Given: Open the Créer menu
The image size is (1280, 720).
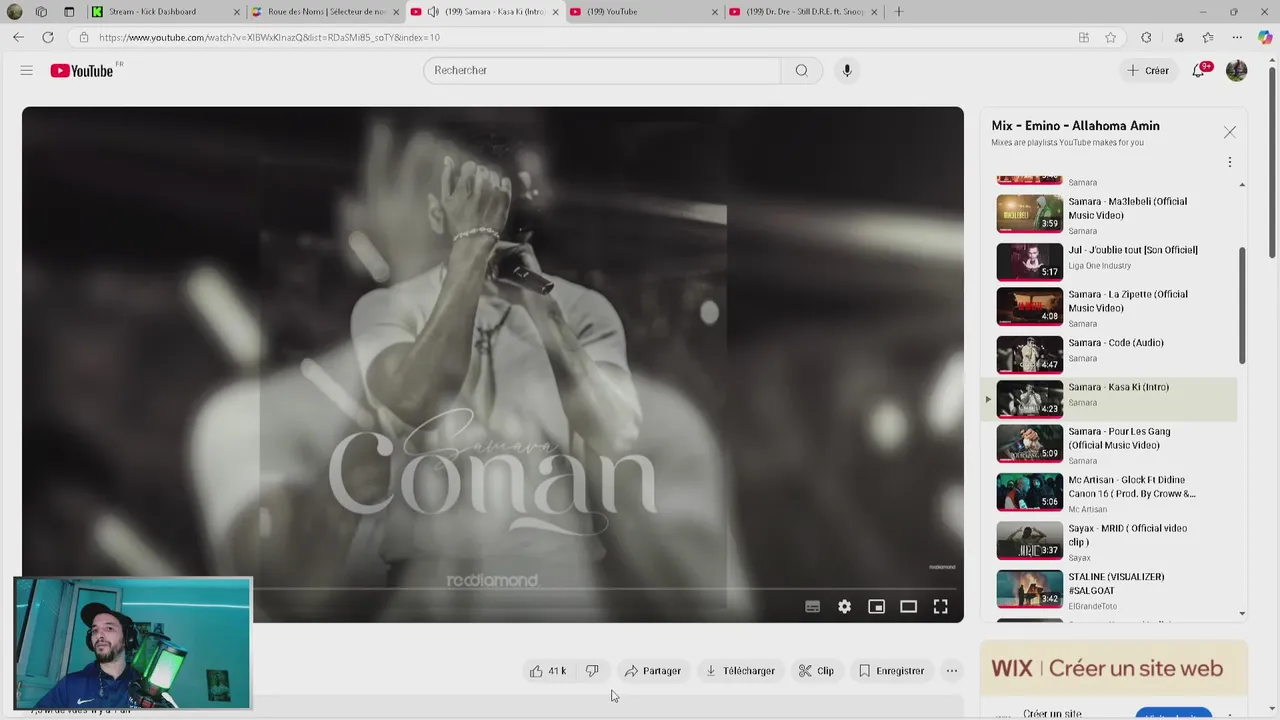Looking at the screenshot, I should tap(1148, 70).
